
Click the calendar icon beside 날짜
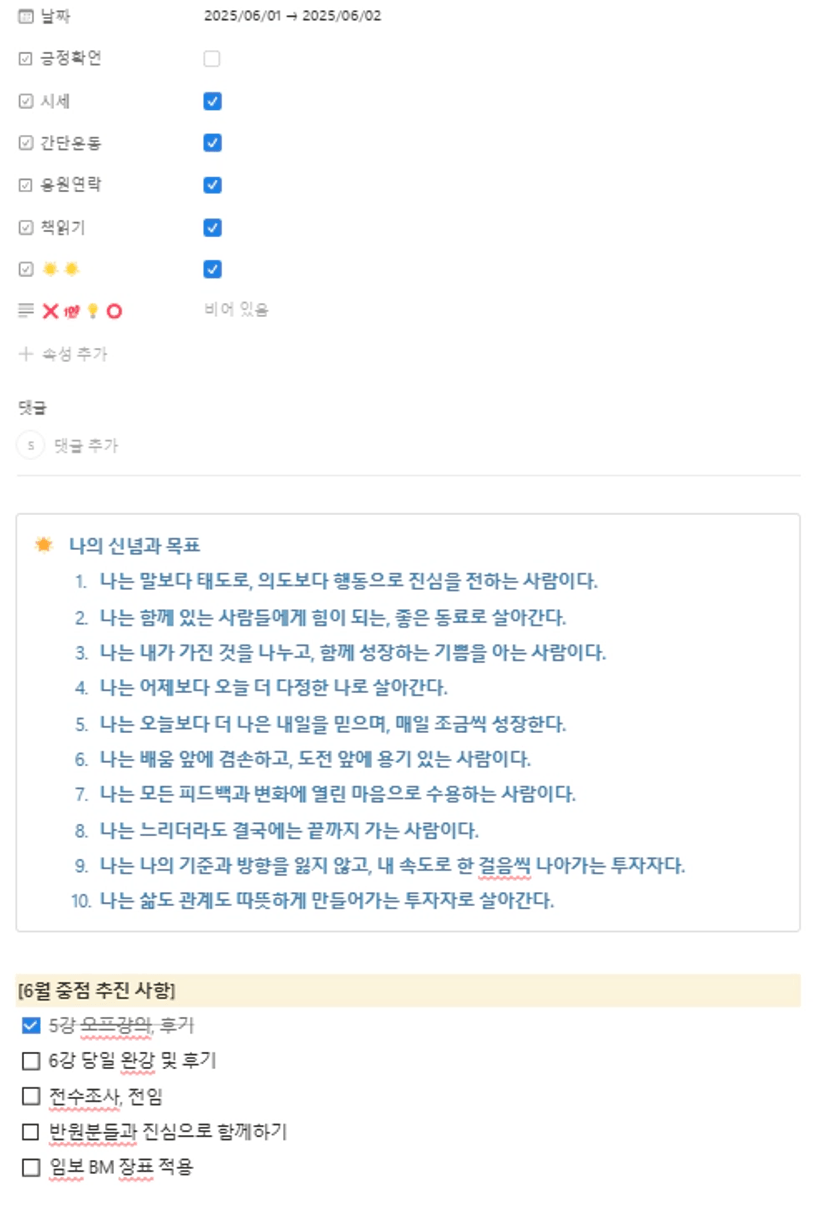coord(26,16)
